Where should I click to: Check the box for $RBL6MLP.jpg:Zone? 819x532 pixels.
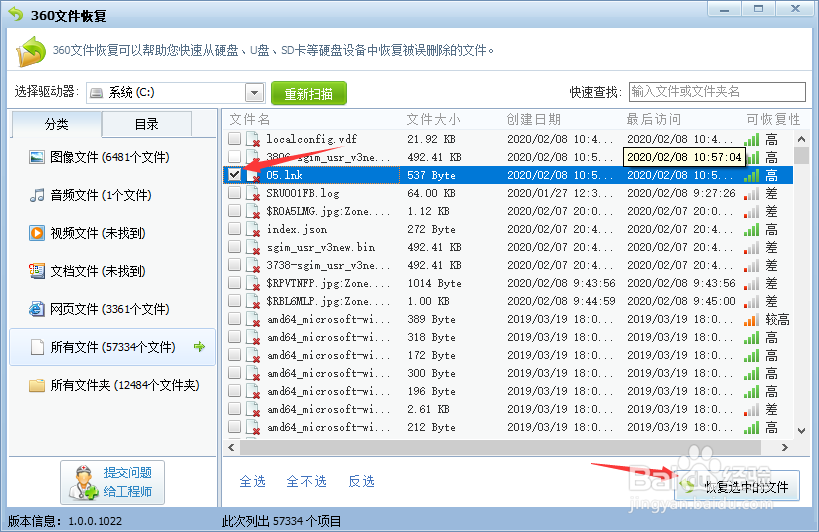point(235,301)
